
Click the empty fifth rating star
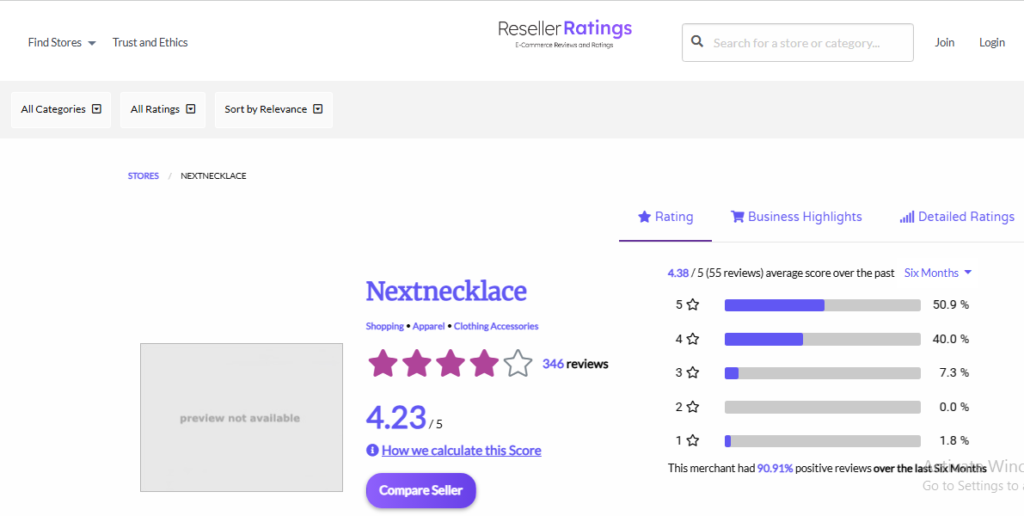(x=517, y=364)
